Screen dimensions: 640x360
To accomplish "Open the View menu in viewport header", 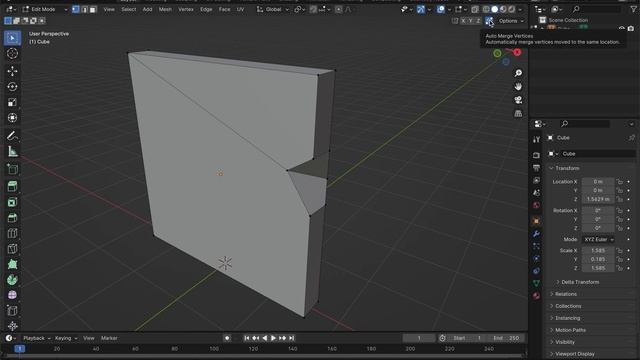I will 109,9.
